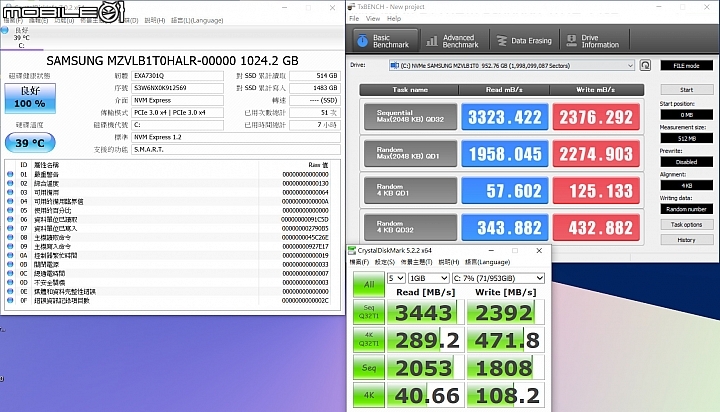The width and height of the screenshot is (720, 412).
Task: Open the File menu in TxBENCH
Action: (354, 18)
